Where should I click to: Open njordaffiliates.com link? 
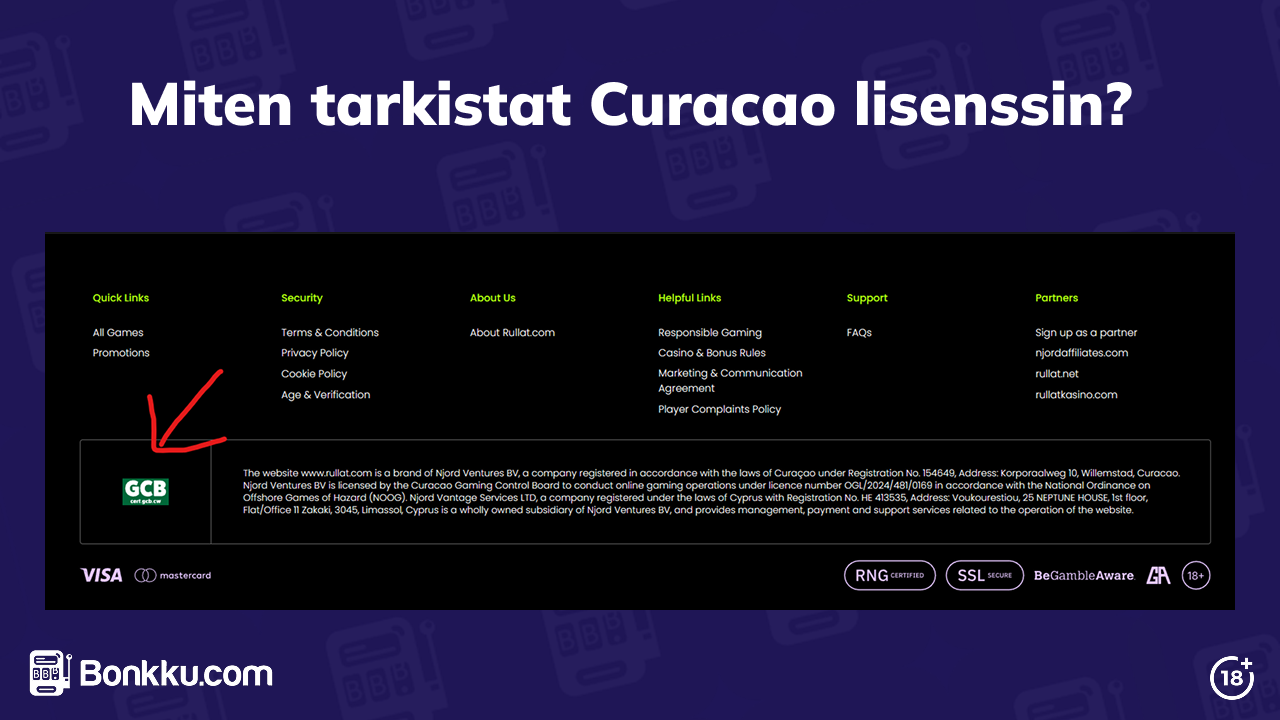(1081, 353)
